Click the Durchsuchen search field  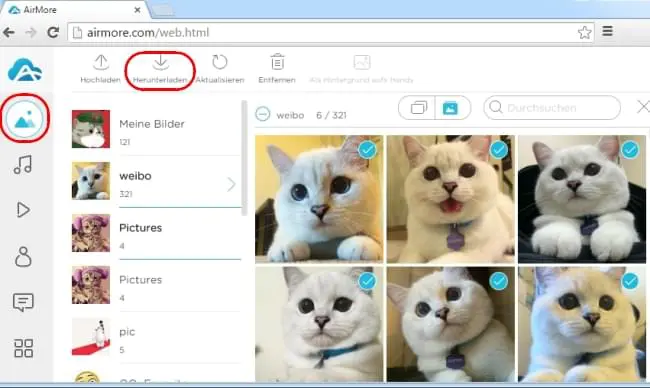pos(552,108)
